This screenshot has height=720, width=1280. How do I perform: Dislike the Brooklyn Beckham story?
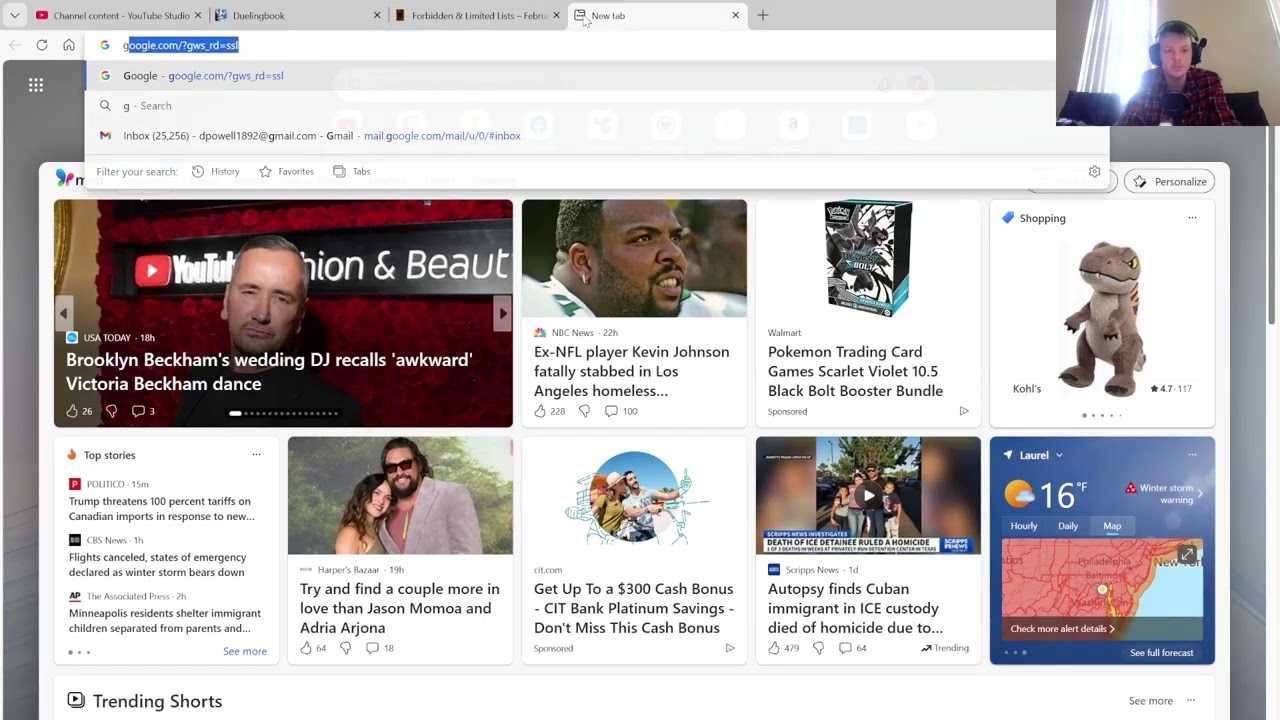coord(111,411)
